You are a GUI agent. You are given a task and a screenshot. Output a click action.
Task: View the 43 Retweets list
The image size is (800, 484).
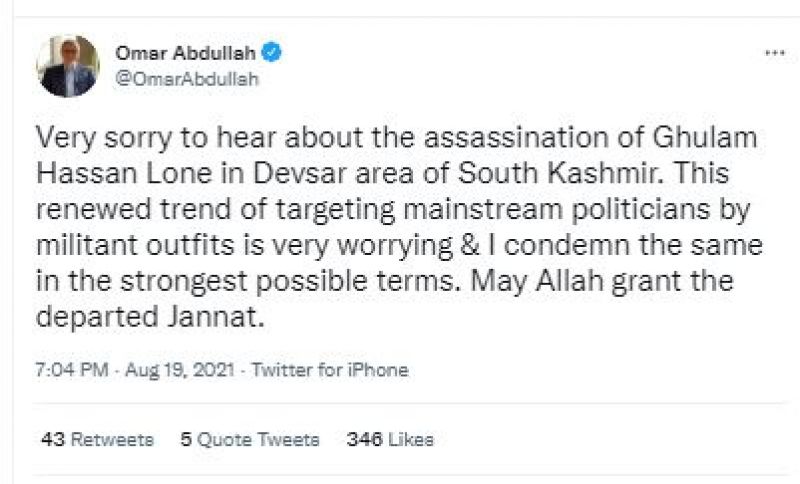(x=97, y=439)
